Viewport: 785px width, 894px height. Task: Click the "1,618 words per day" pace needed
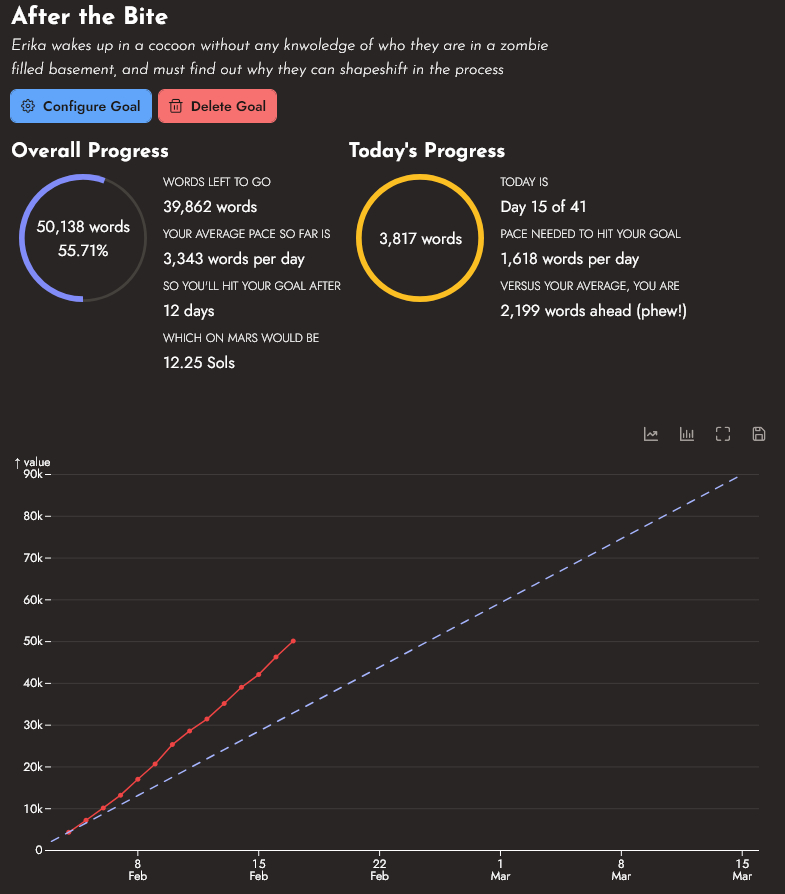point(569,259)
